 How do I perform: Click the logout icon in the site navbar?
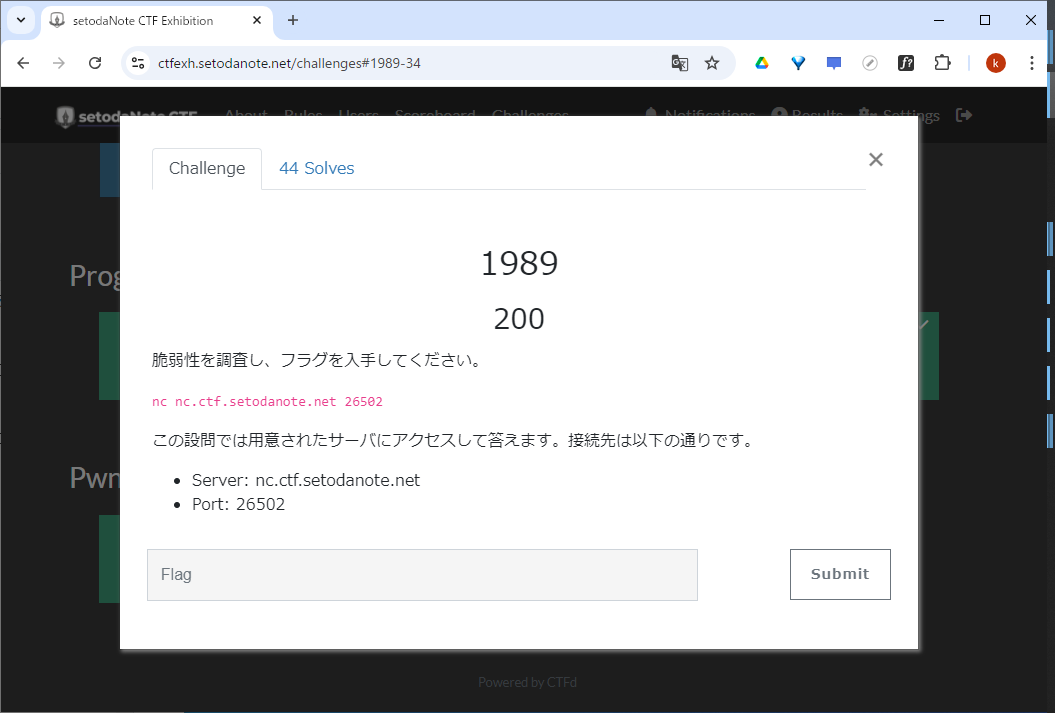click(x=963, y=115)
